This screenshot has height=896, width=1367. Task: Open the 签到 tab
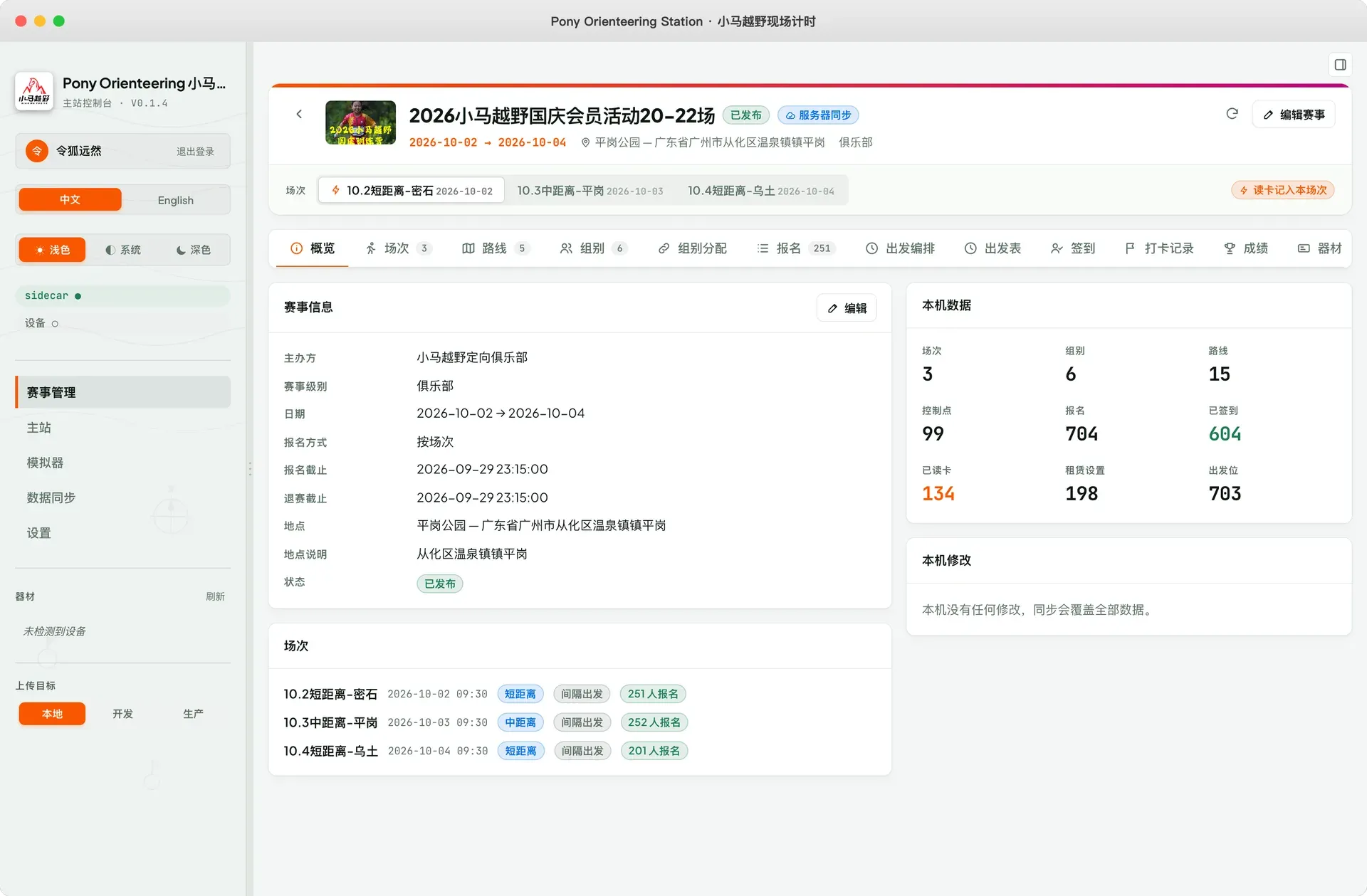(1073, 248)
